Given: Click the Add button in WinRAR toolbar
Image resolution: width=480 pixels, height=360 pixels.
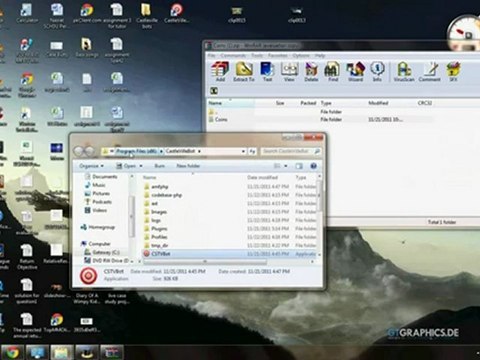Looking at the screenshot, I should (220, 71).
